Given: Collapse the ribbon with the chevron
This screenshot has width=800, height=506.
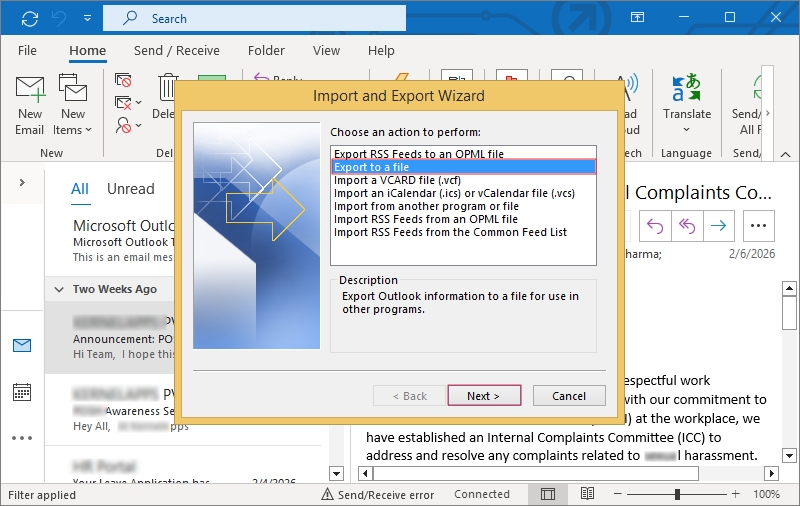Looking at the screenshot, I should click(x=786, y=154).
